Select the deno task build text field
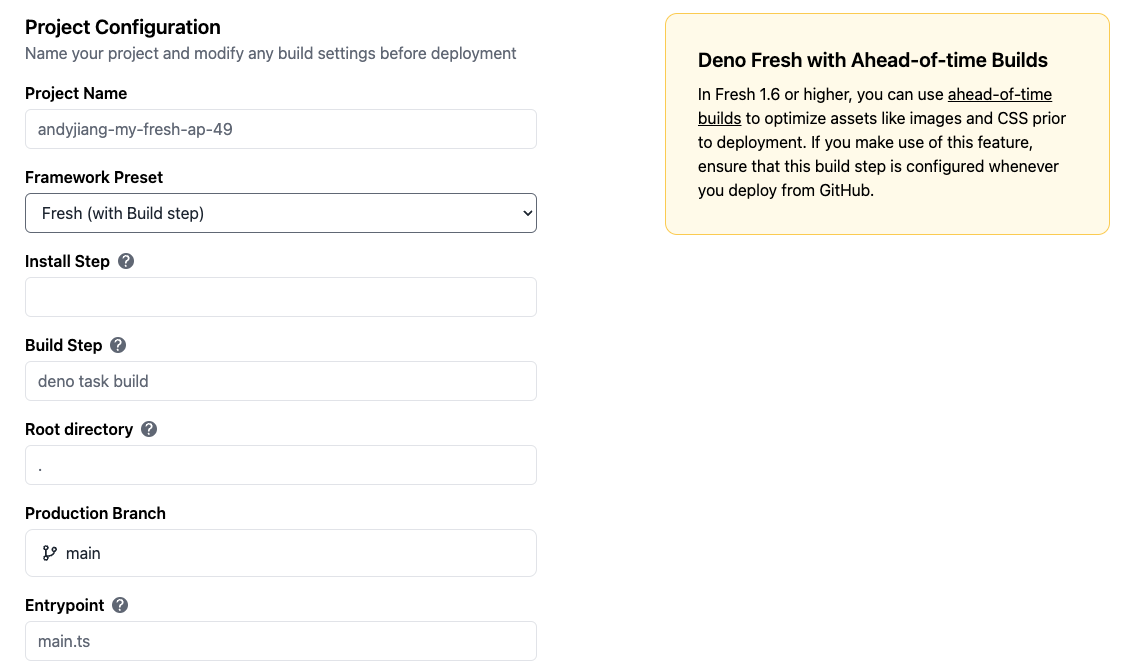Screen dimensions: 1136x671 280,381
